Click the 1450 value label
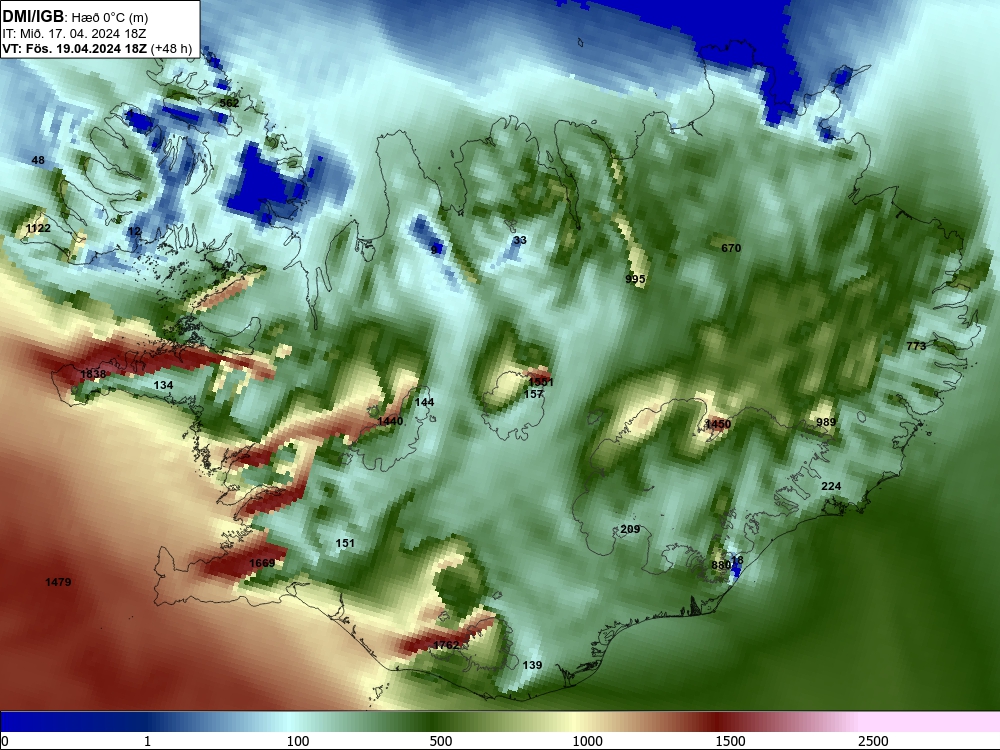The image size is (1000, 750). click(718, 424)
